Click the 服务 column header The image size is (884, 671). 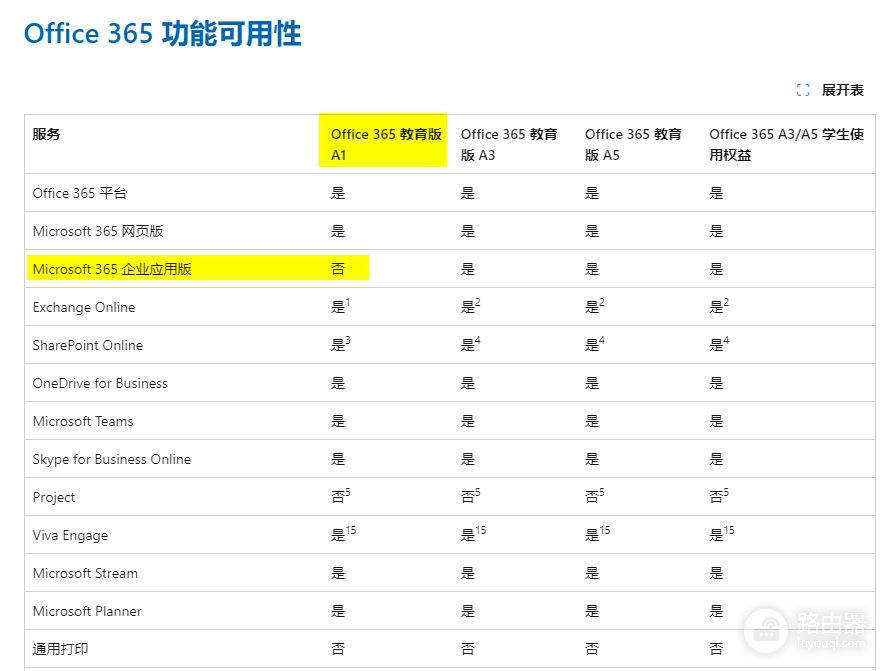[46, 134]
